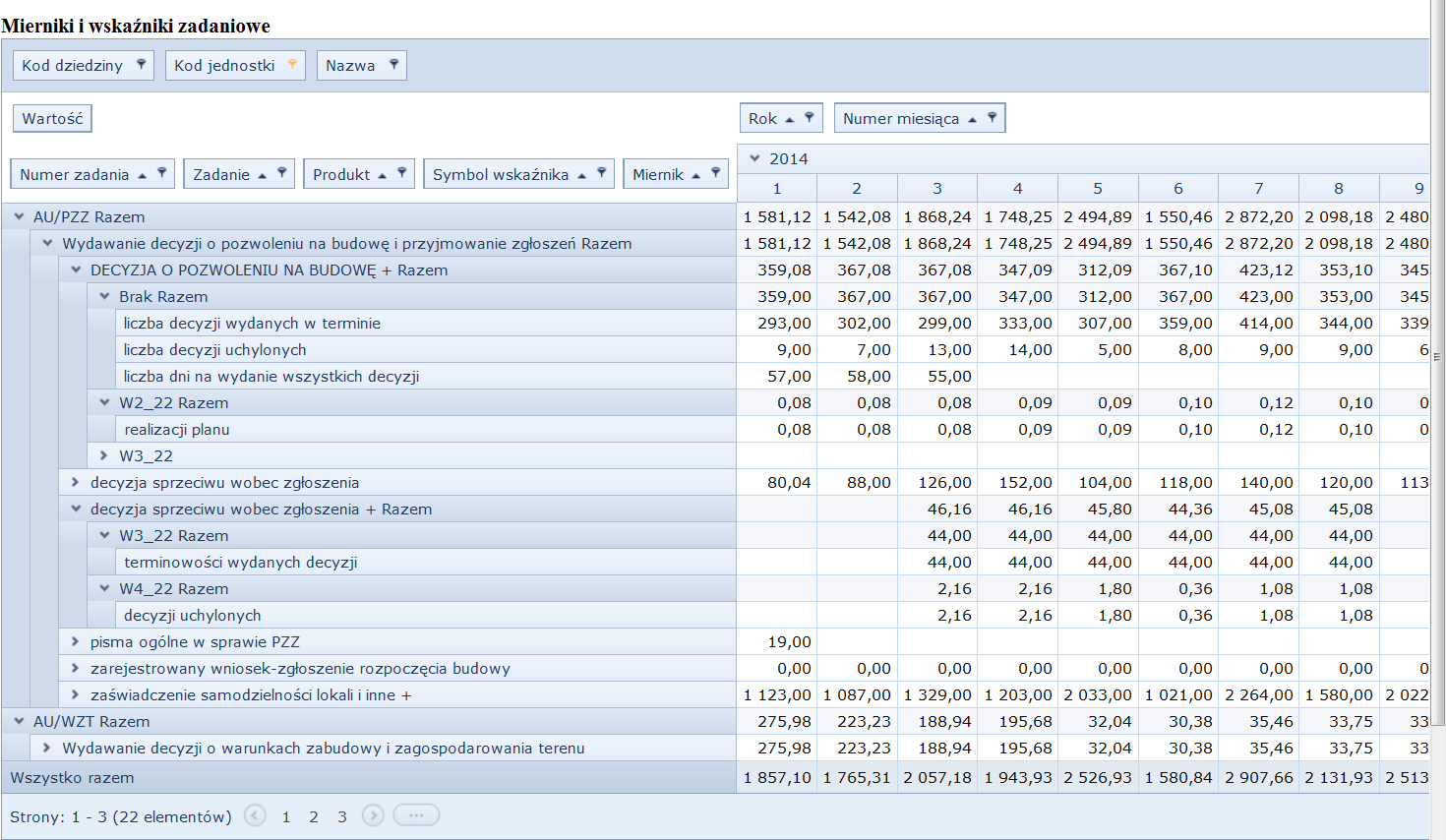
Task: Expand zaświadczenie samodzielności lokali i inne +
Action: tap(76, 694)
